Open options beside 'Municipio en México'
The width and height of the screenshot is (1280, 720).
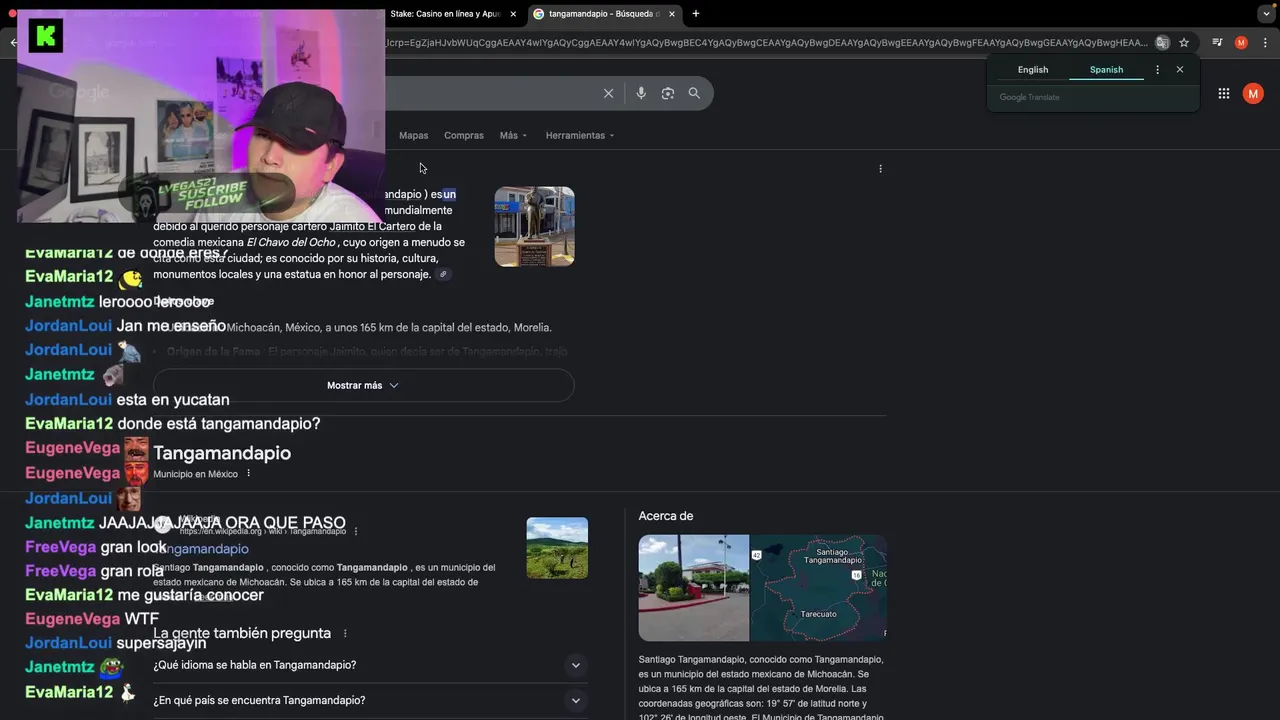(x=249, y=474)
